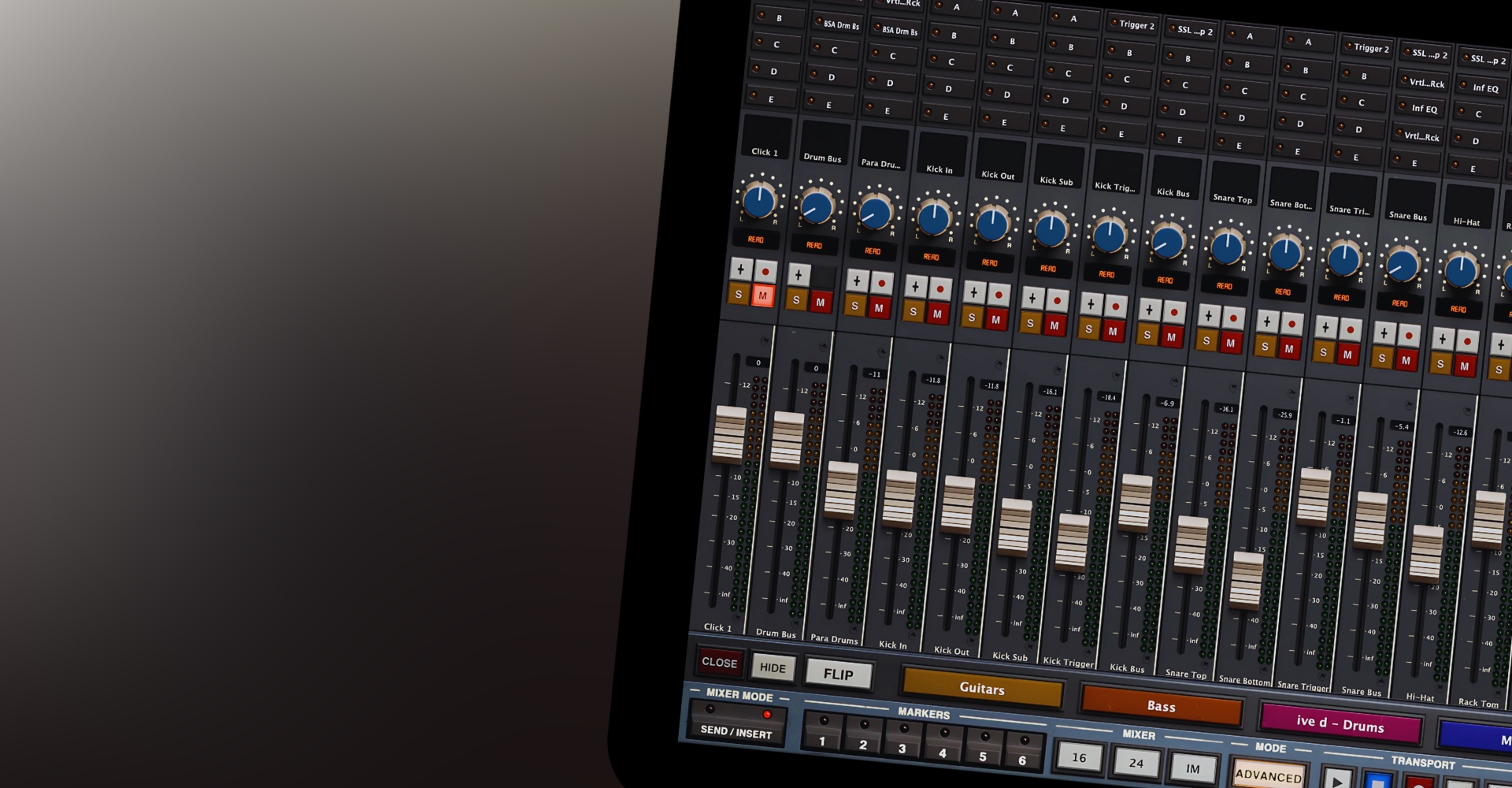Open the Trigger 2 plugin slot on Kick Trigger
1512x788 pixels.
[x=1135, y=25]
